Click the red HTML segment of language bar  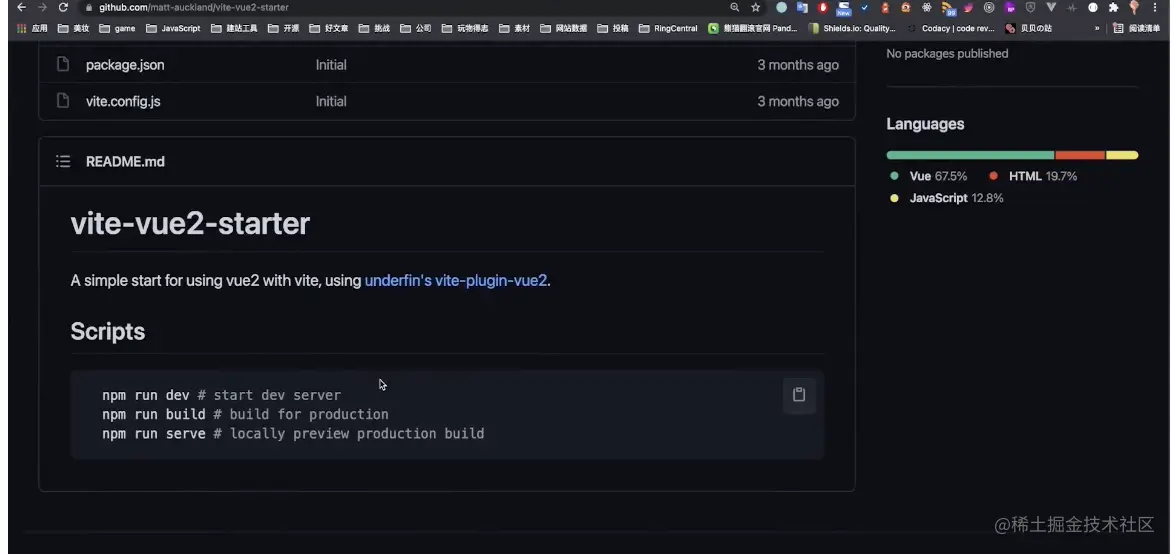click(x=1080, y=155)
